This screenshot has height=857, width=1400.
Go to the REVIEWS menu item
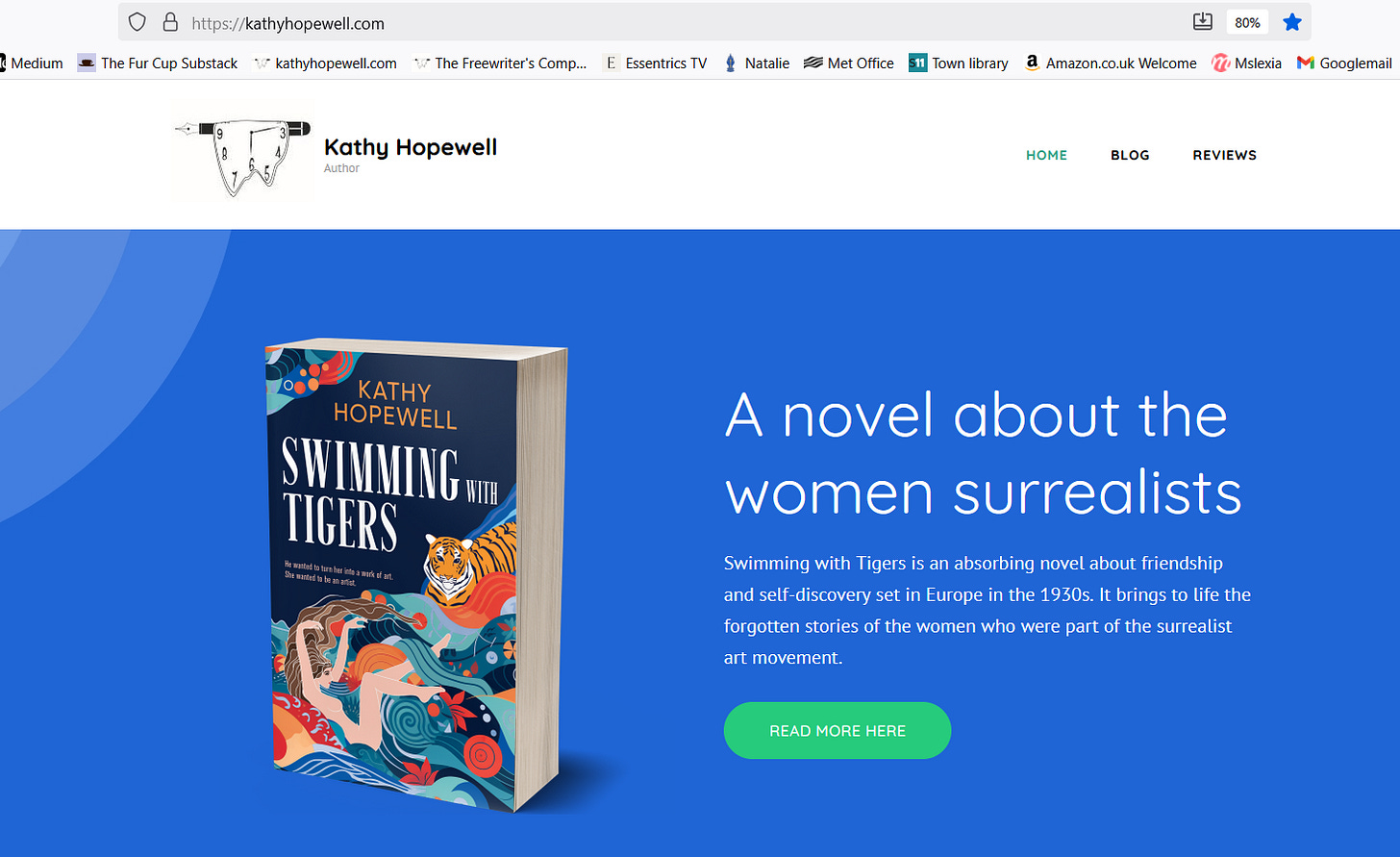point(1224,155)
